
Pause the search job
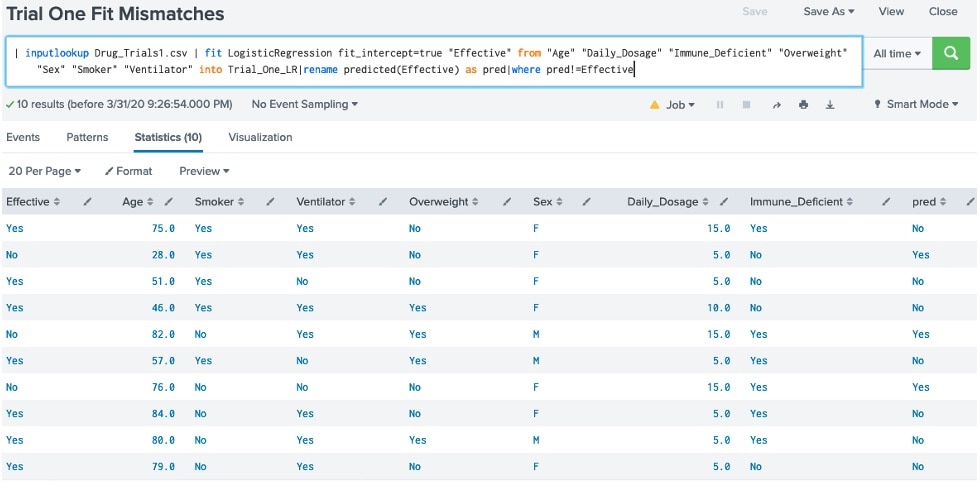[x=720, y=105]
